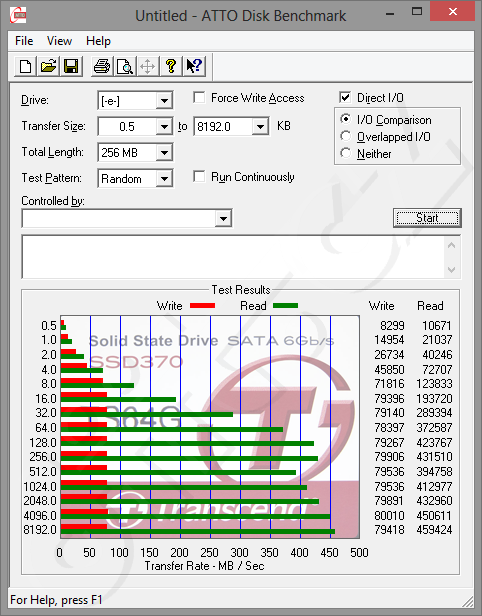Click the Test Results group title
This screenshot has height=616, width=482.
[x=241, y=290]
